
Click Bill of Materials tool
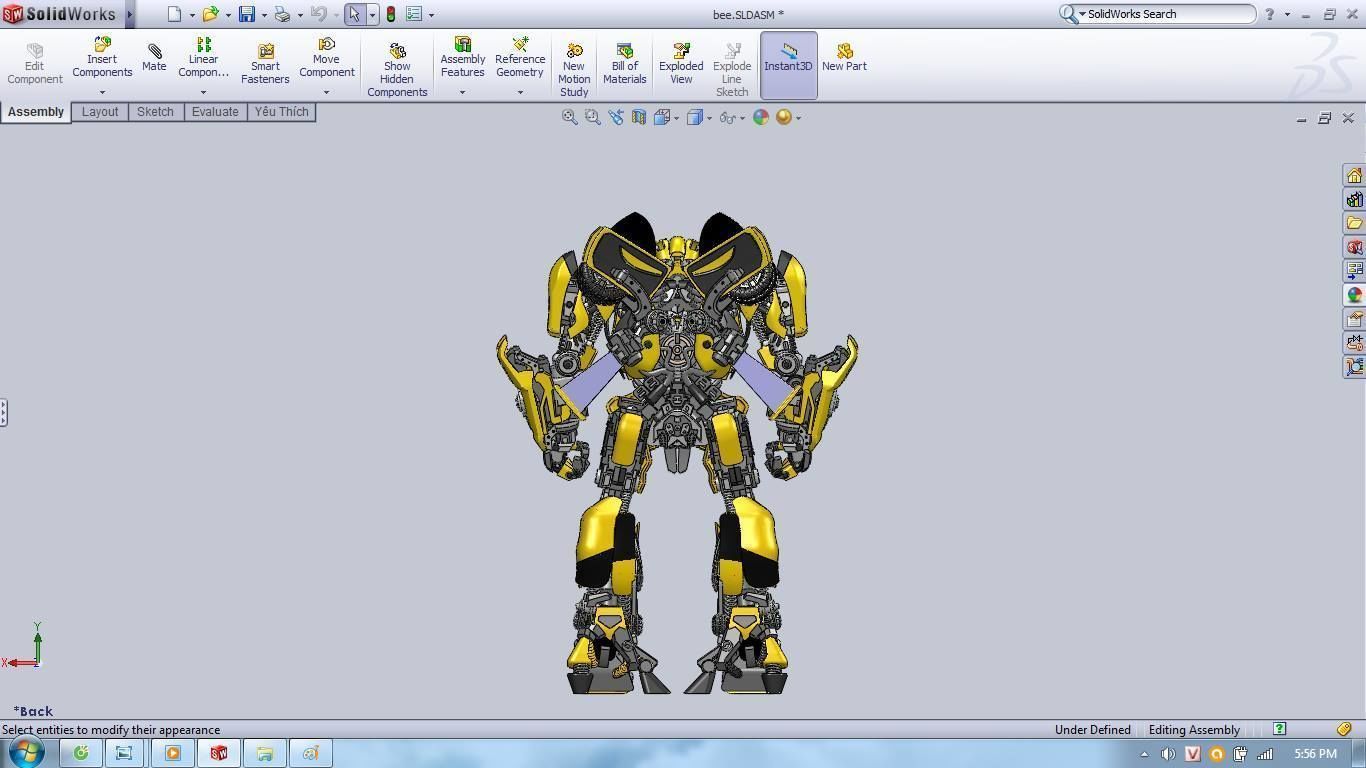point(624,64)
